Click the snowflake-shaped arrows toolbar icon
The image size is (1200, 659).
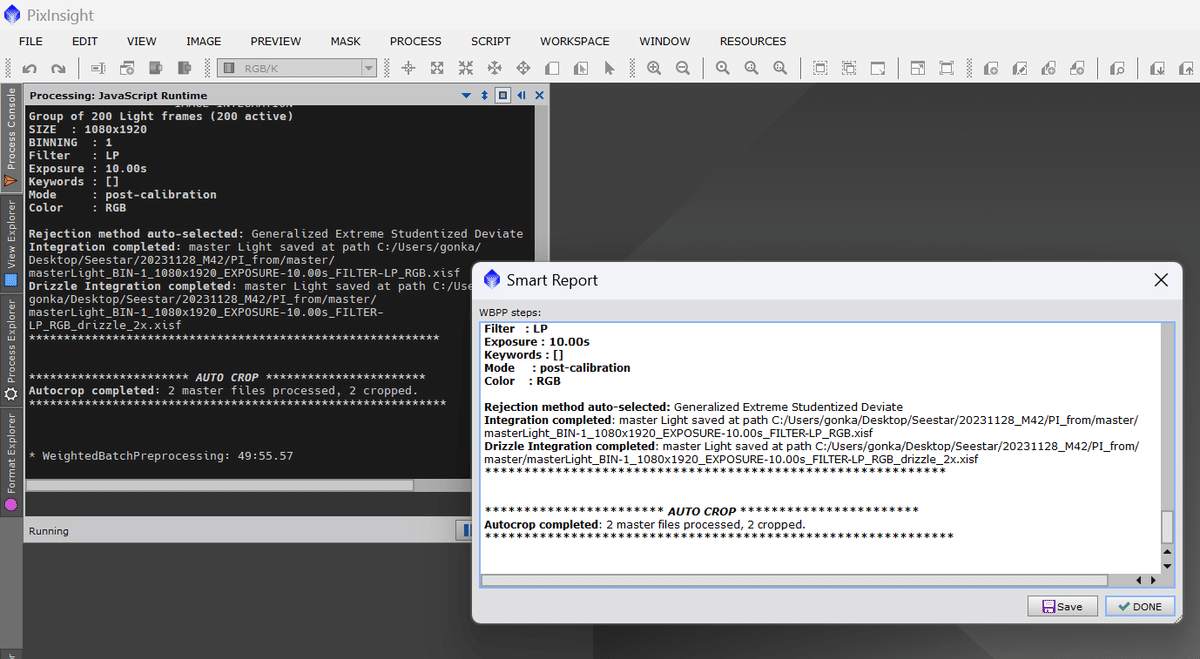tap(494, 68)
